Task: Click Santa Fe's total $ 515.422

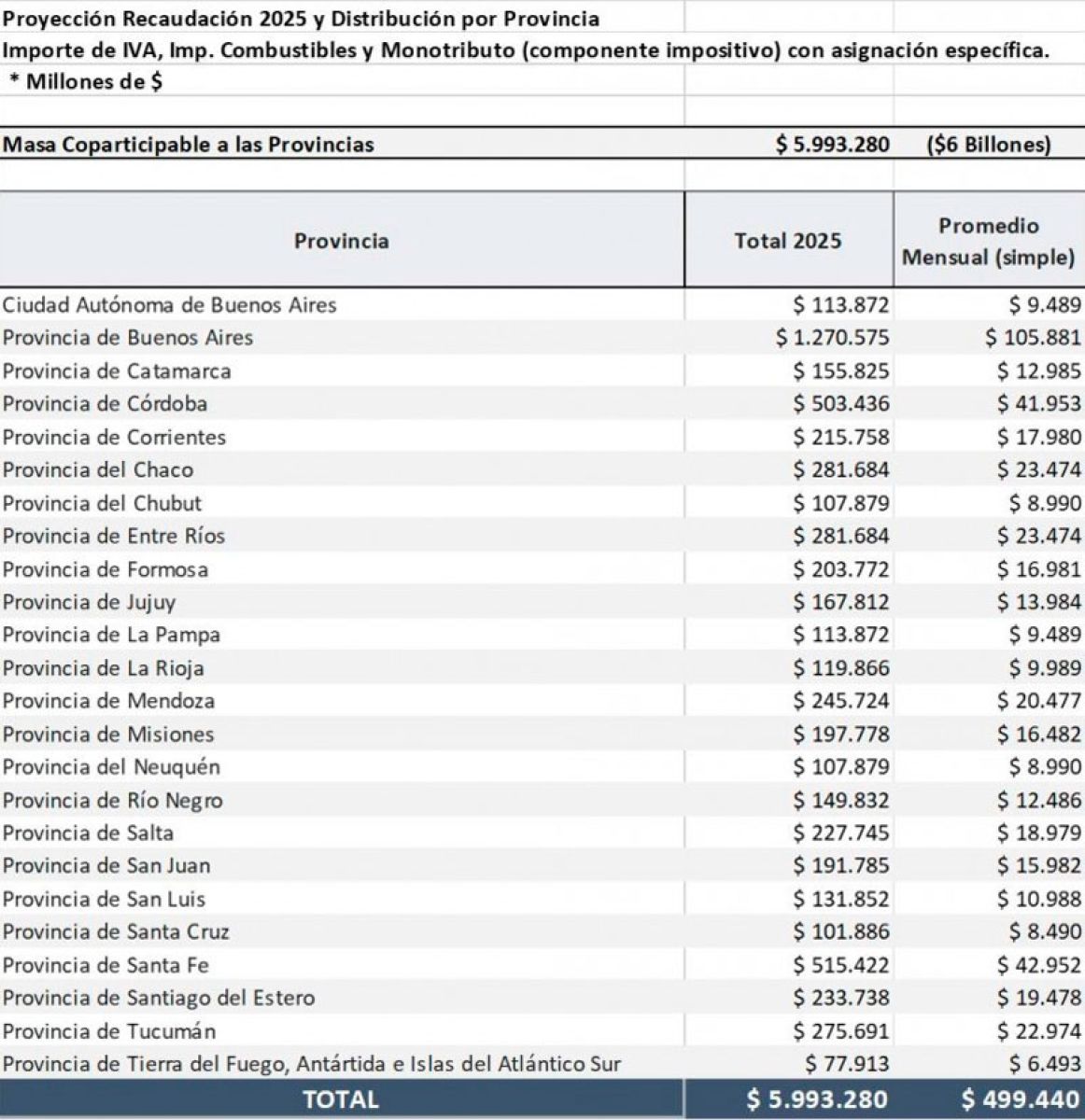Action: click(x=840, y=965)
